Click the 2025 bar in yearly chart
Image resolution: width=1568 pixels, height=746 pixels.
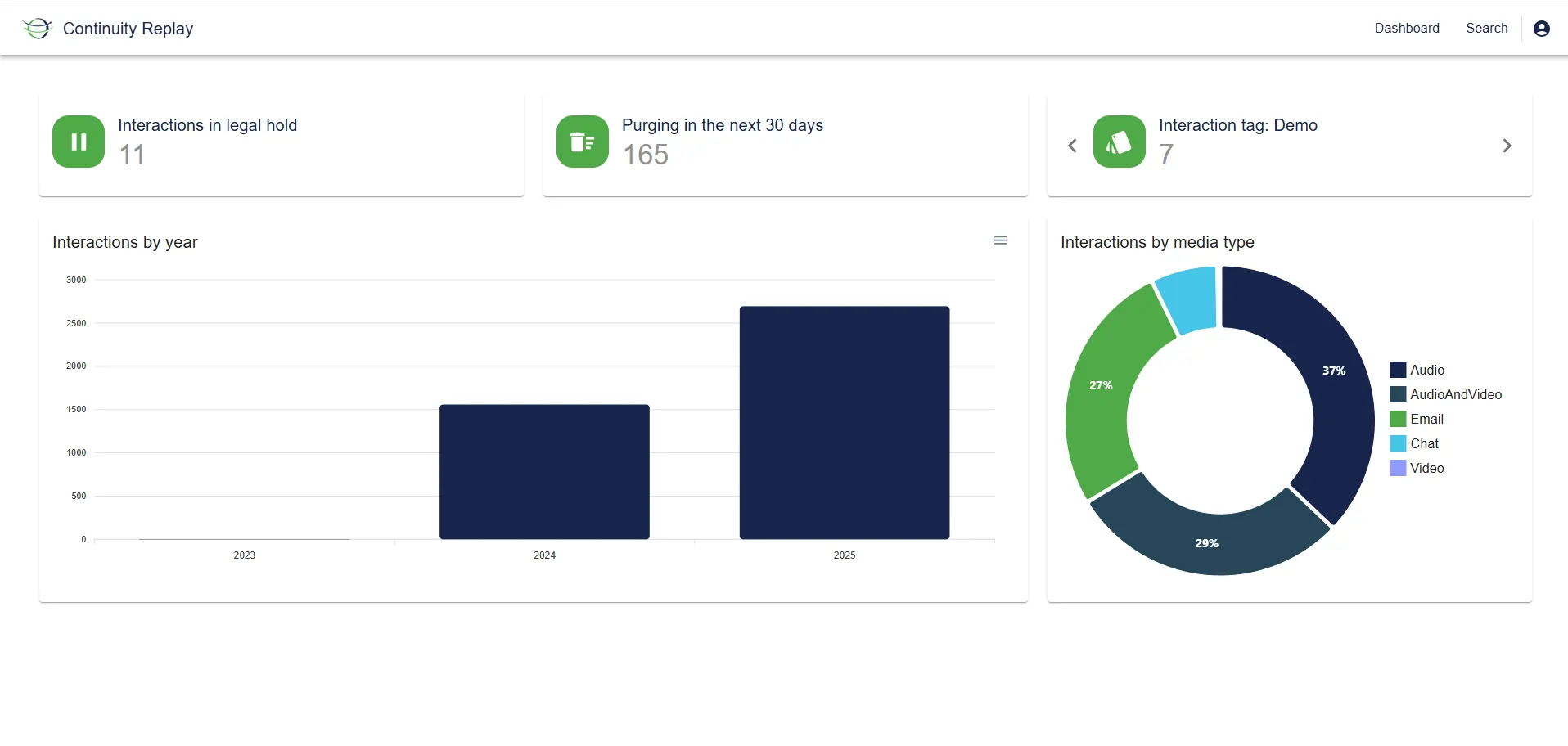pos(844,423)
